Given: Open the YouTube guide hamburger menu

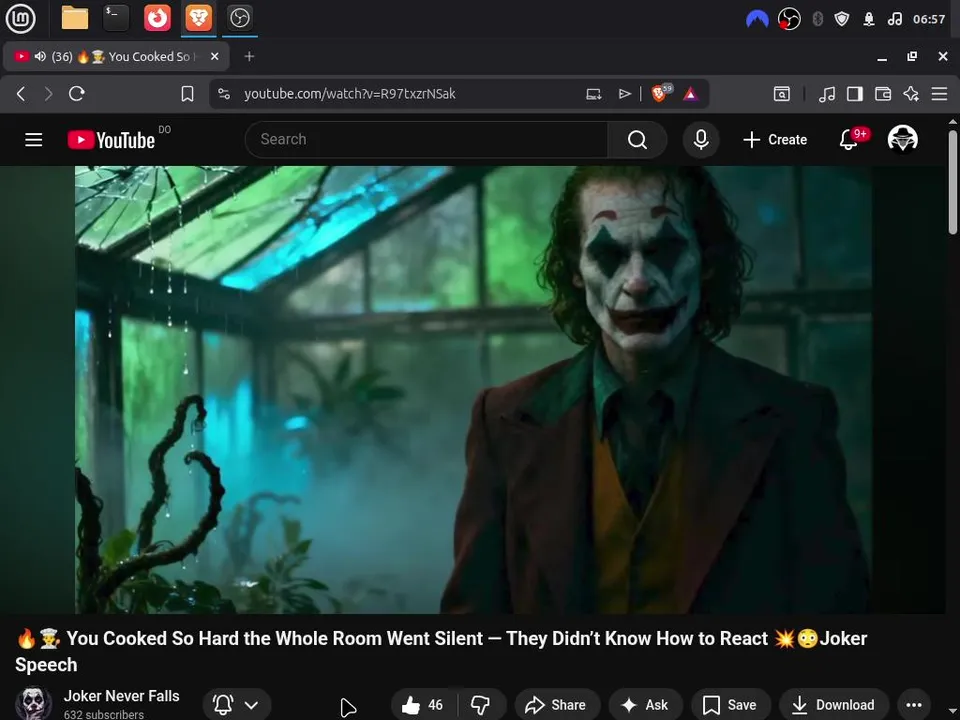Looking at the screenshot, I should (x=34, y=140).
